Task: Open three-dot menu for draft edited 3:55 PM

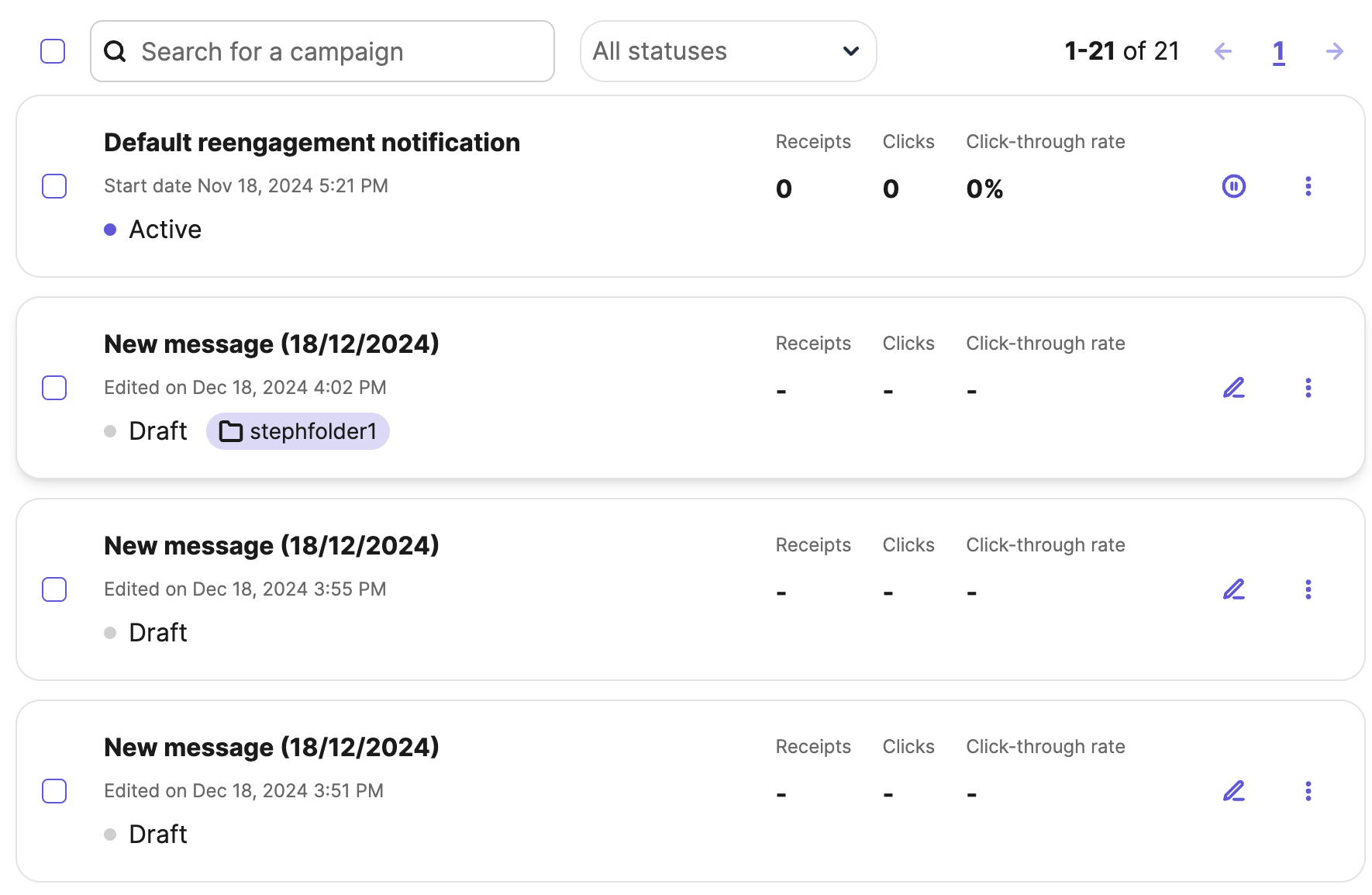Action: 1308,589
